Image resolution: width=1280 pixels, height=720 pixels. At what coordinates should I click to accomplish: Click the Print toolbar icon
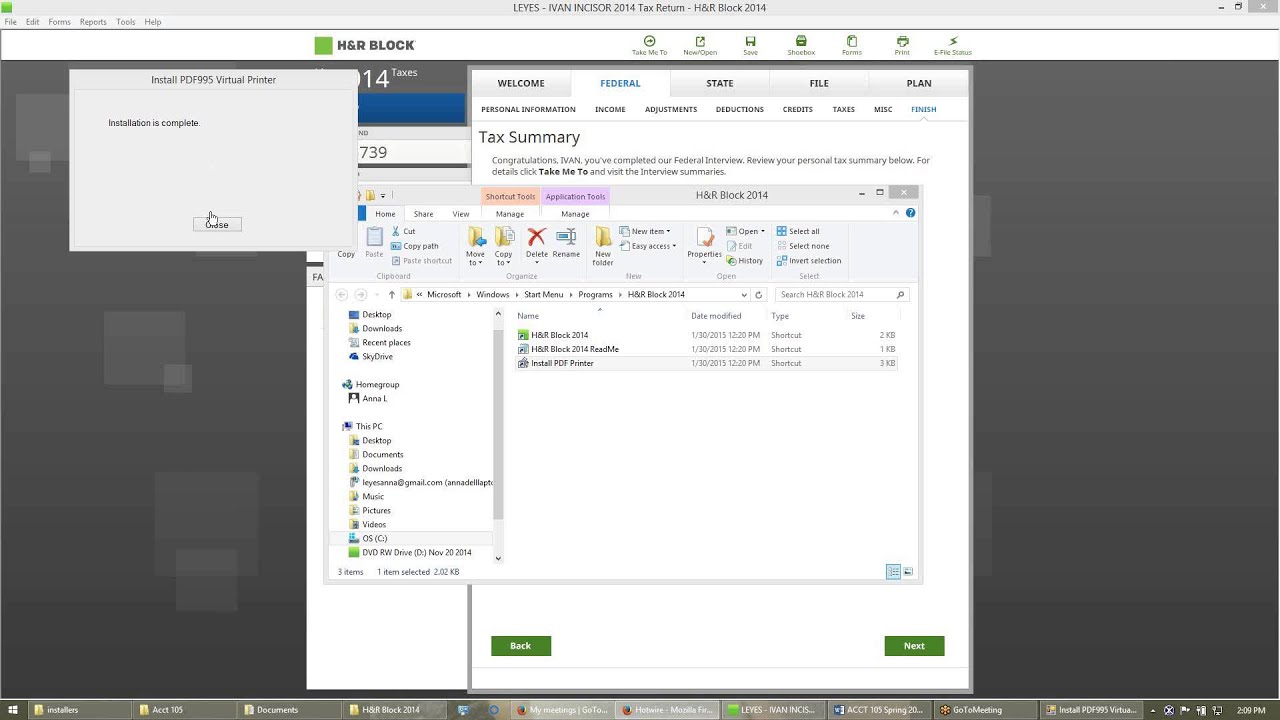[x=902, y=45]
